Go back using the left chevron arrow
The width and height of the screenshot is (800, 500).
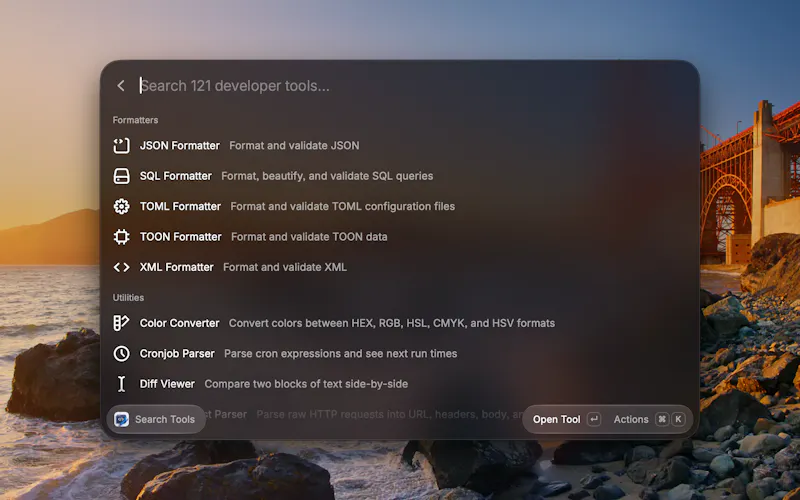click(120, 86)
